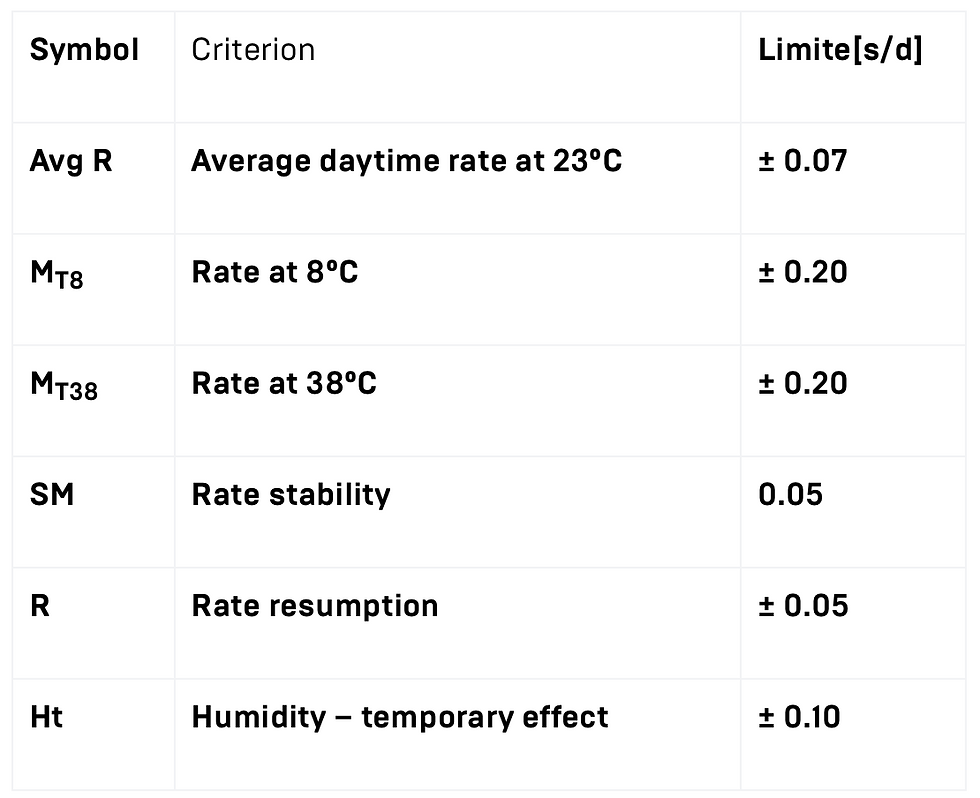The image size is (980, 798).
Task: Click 'Humidity – temporary effect' criterion
Action: 400,717
